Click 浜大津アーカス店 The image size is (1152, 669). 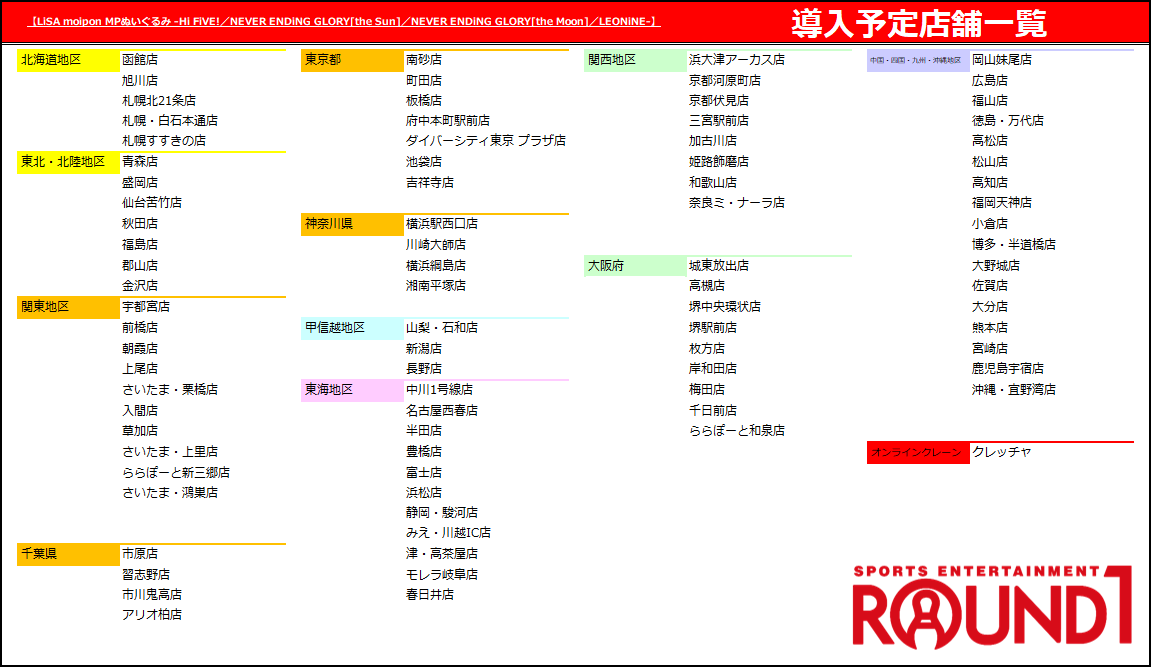coord(737,59)
